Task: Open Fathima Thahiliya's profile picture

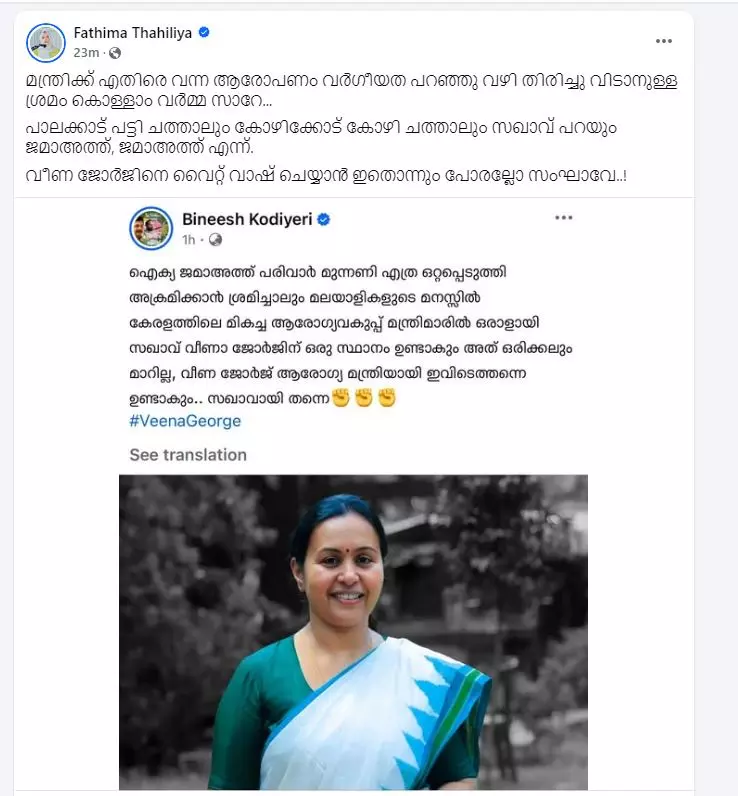Action: (46, 43)
